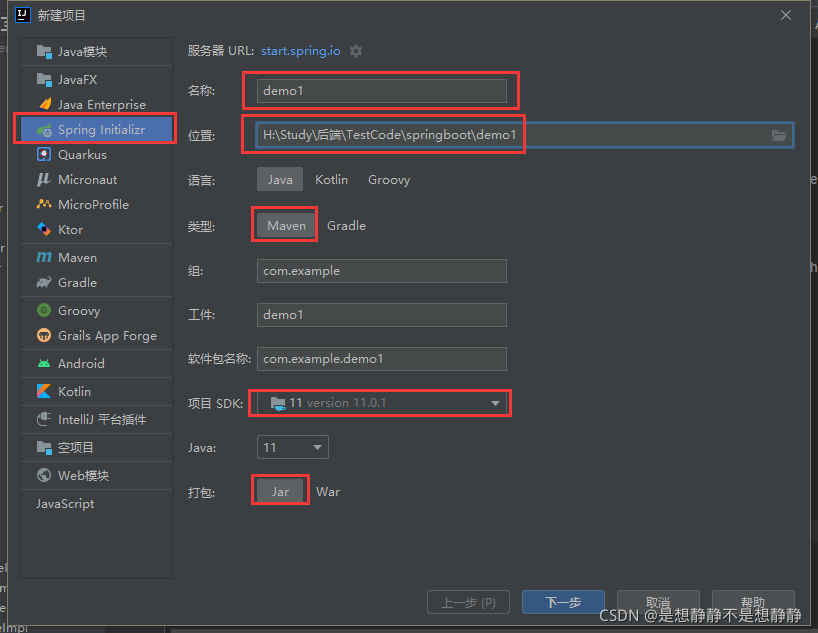Click the 软件包名称 field
818x633 pixels.
pos(382,359)
